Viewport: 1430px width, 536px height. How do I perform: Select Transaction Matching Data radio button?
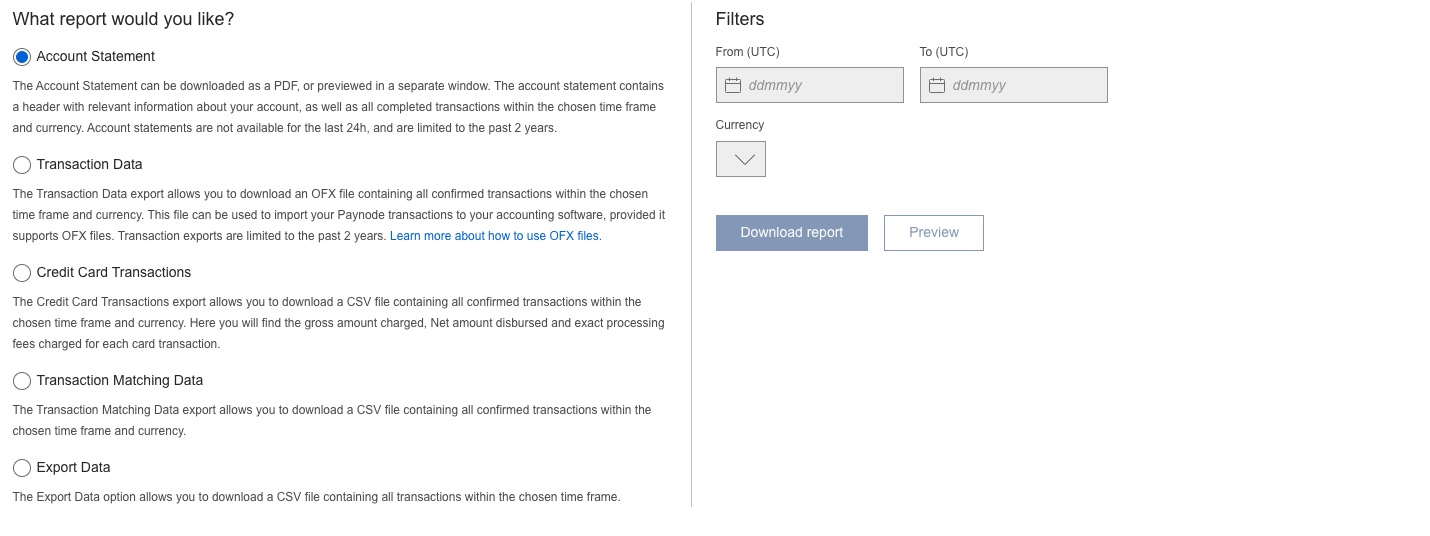22,381
